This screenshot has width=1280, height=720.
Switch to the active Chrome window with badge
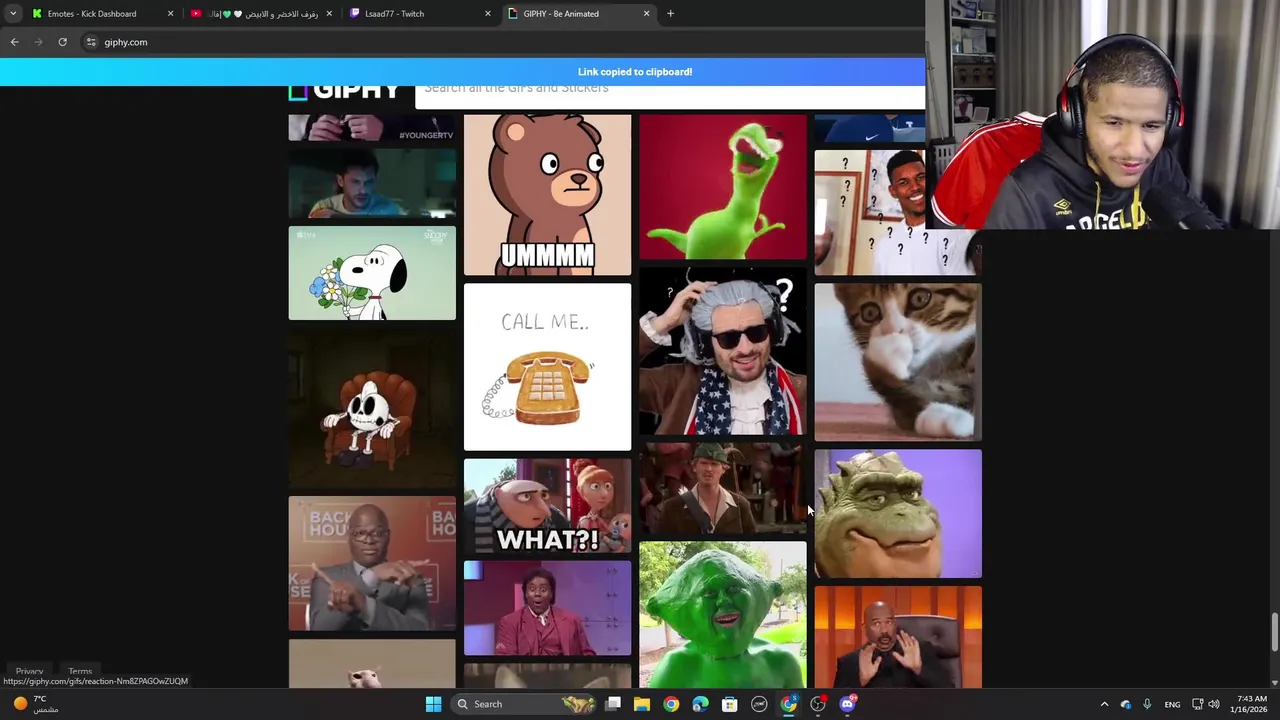[789, 704]
